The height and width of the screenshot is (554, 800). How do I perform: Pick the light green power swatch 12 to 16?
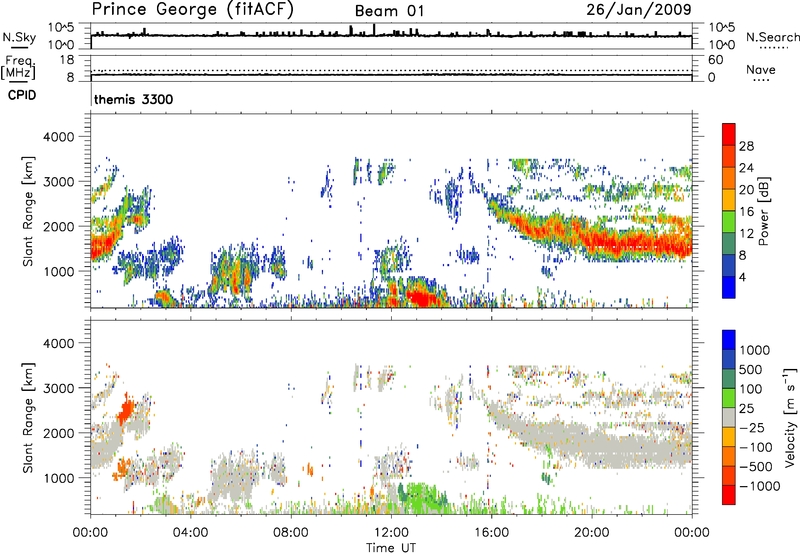(x=729, y=222)
